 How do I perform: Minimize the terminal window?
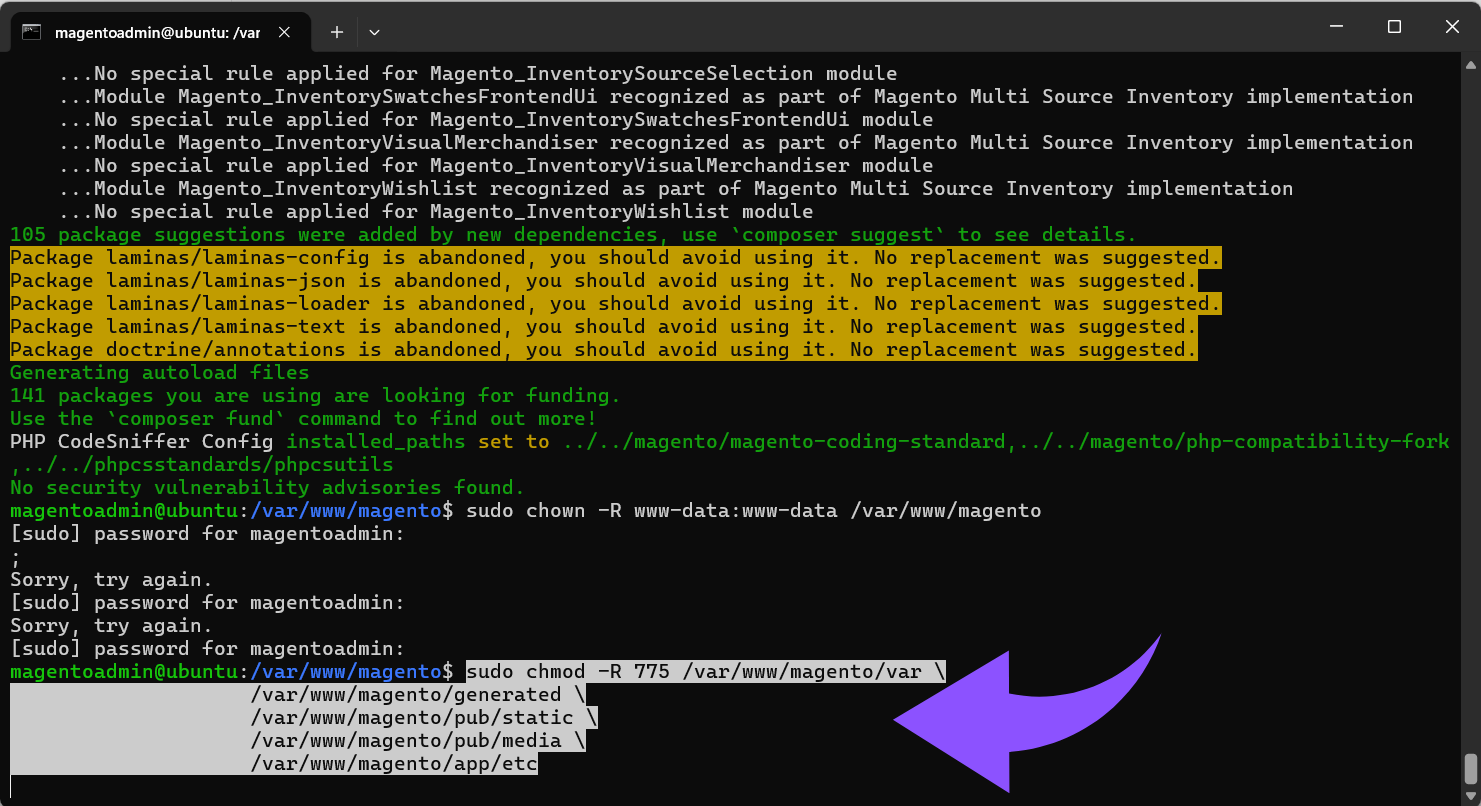1335,26
